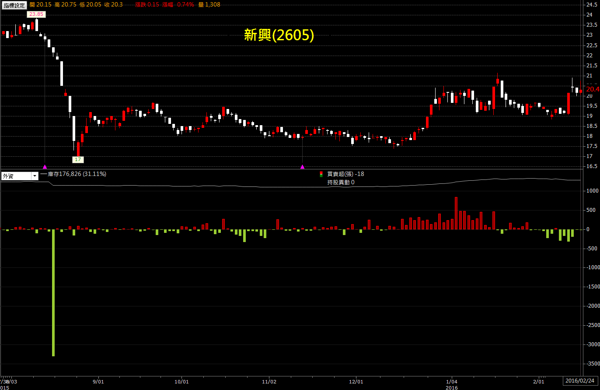Click the current price tag 20.4 on axis
This screenshot has height=390, width=600.
tap(592, 89)
